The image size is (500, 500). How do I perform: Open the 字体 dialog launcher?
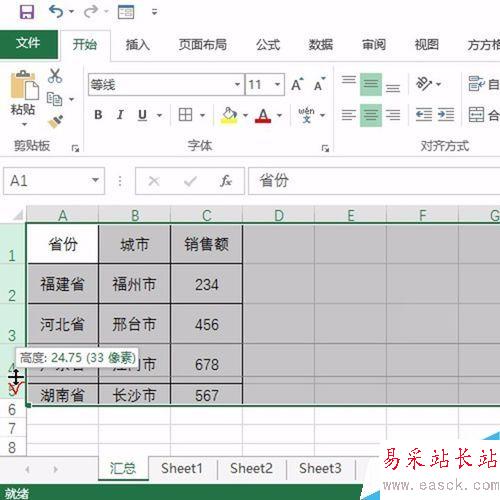tap(325, 148)
